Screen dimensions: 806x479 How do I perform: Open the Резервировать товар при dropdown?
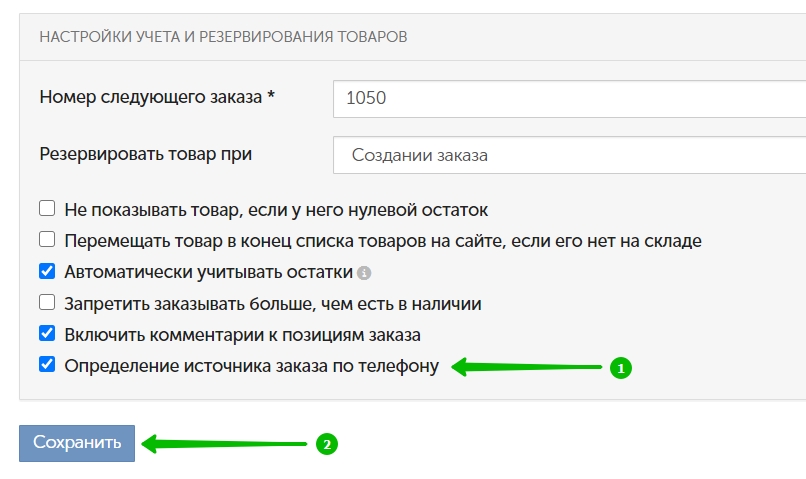568,155
